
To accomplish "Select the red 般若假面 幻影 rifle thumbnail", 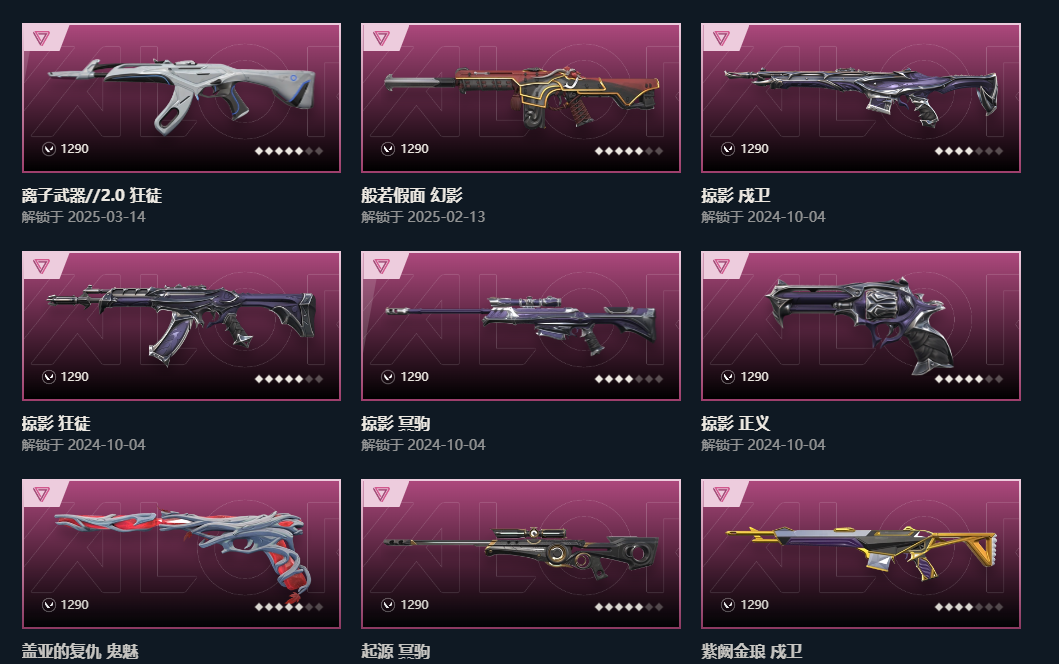I will [521, 95].
